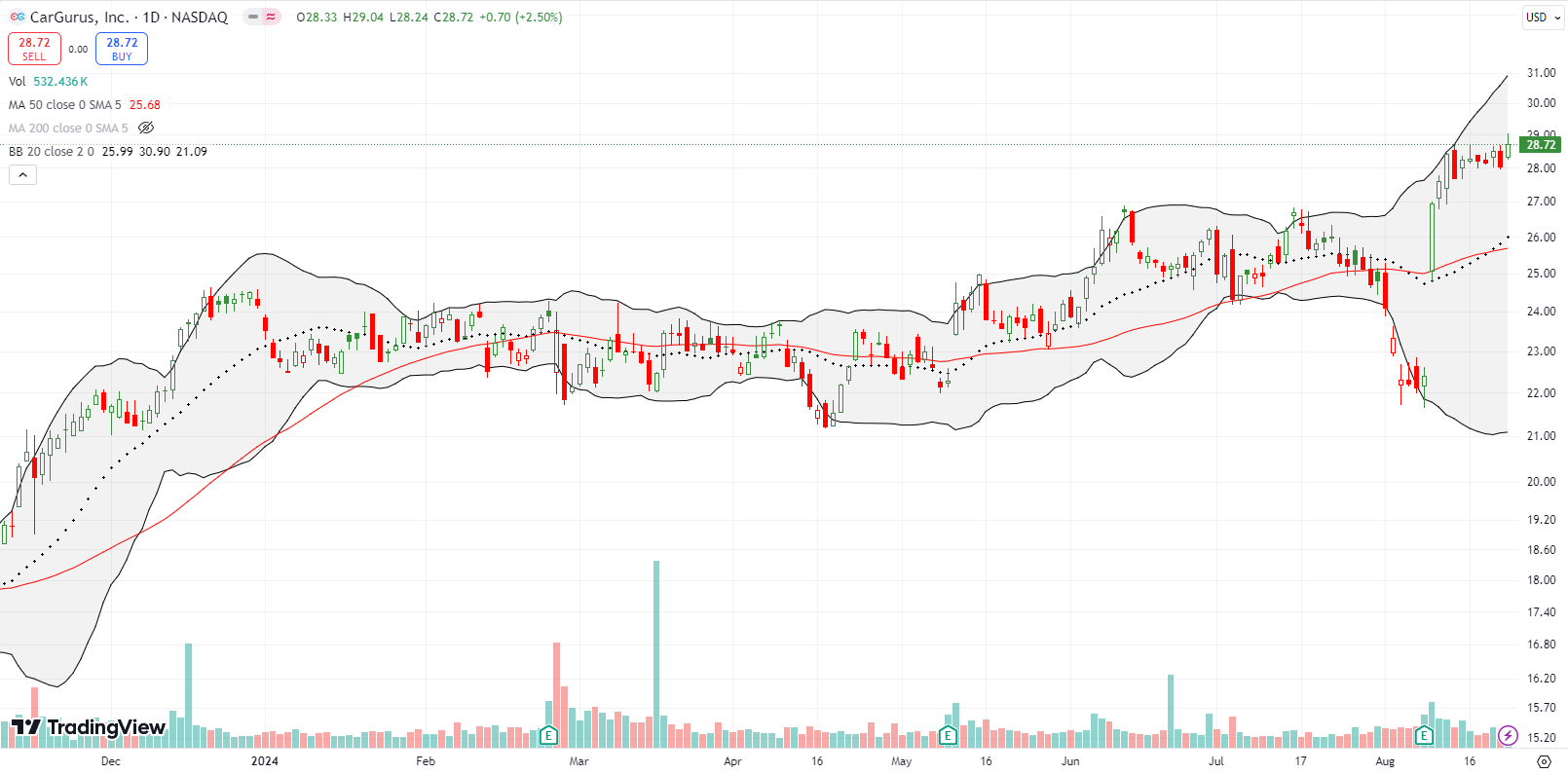
Task: Open the earnings marker in August
Action: (x=1424, y=735)
